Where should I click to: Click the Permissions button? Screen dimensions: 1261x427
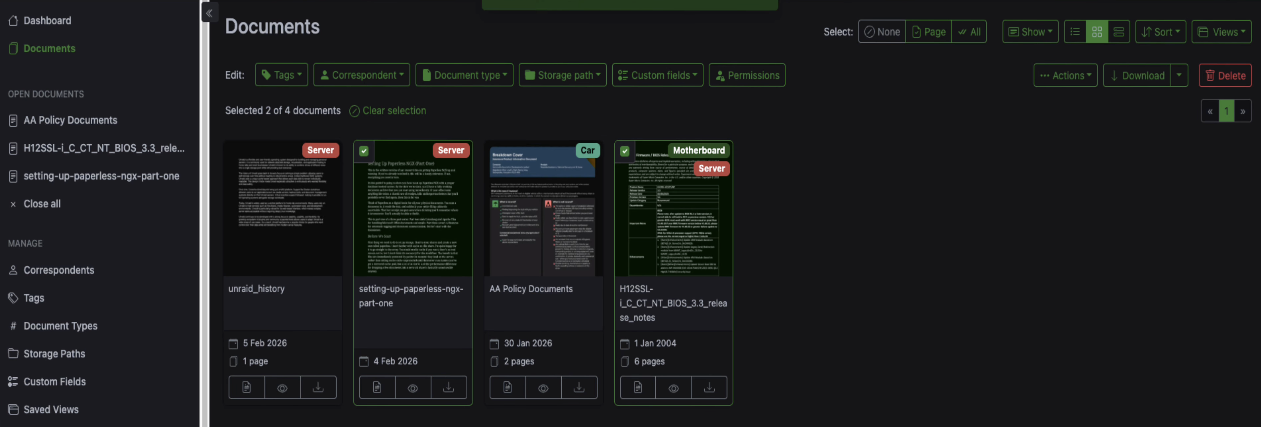pyautogui.click(x=747, y=75)
